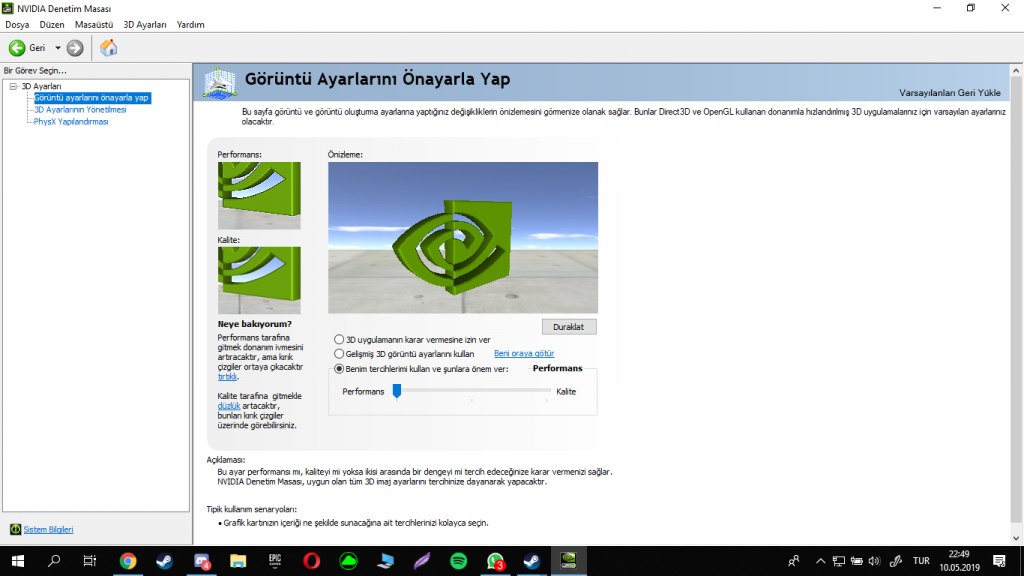Open the Masaüstü menu
The width and height of the screenshot is (1024, 576).
click(93, 25)
